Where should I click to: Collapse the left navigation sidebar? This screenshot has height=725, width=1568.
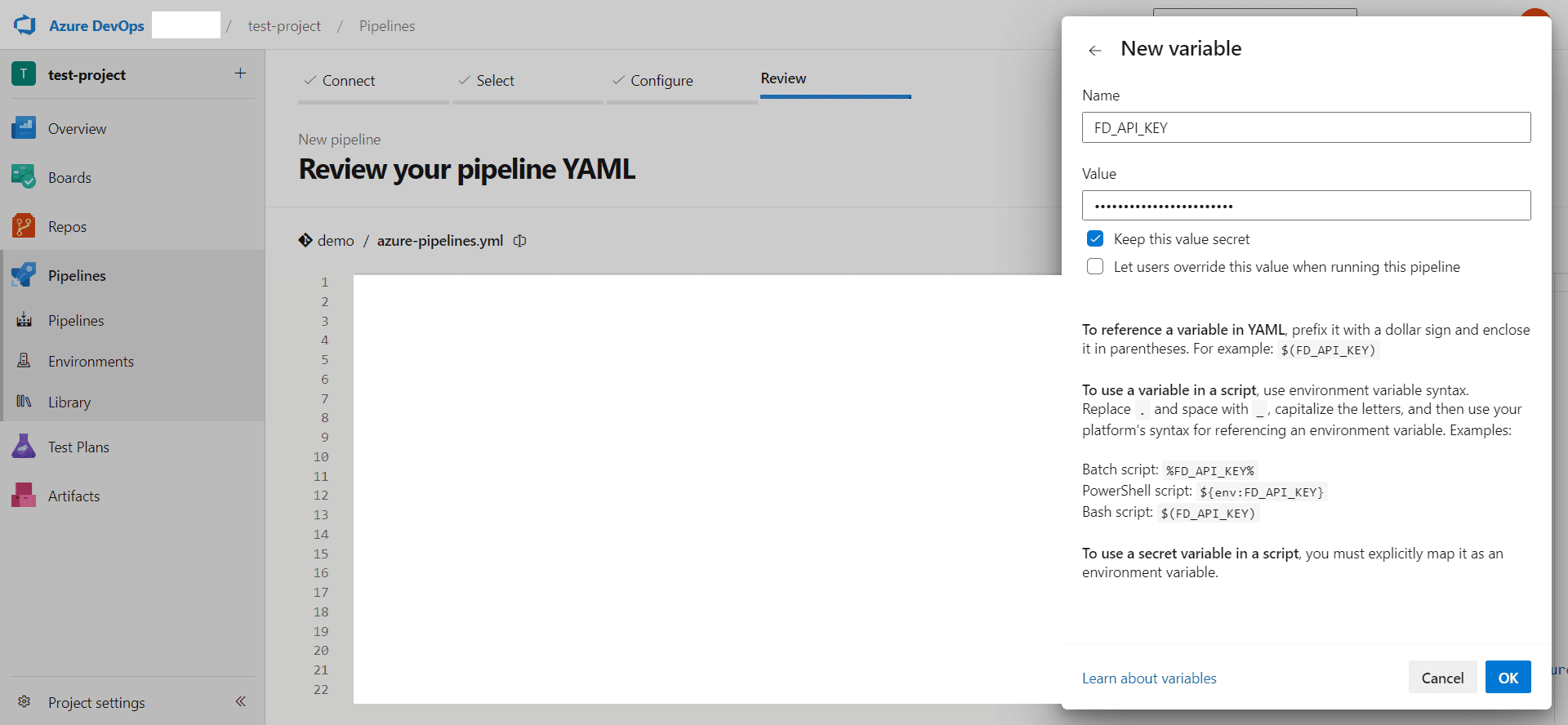(241, 701)
